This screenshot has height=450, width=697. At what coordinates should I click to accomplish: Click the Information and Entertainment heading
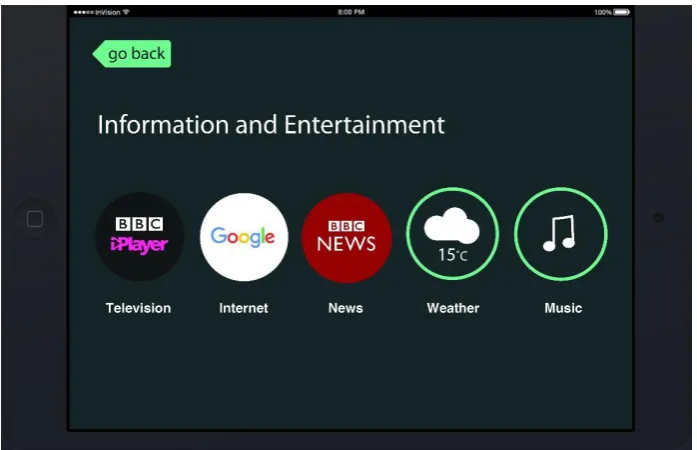271,125
